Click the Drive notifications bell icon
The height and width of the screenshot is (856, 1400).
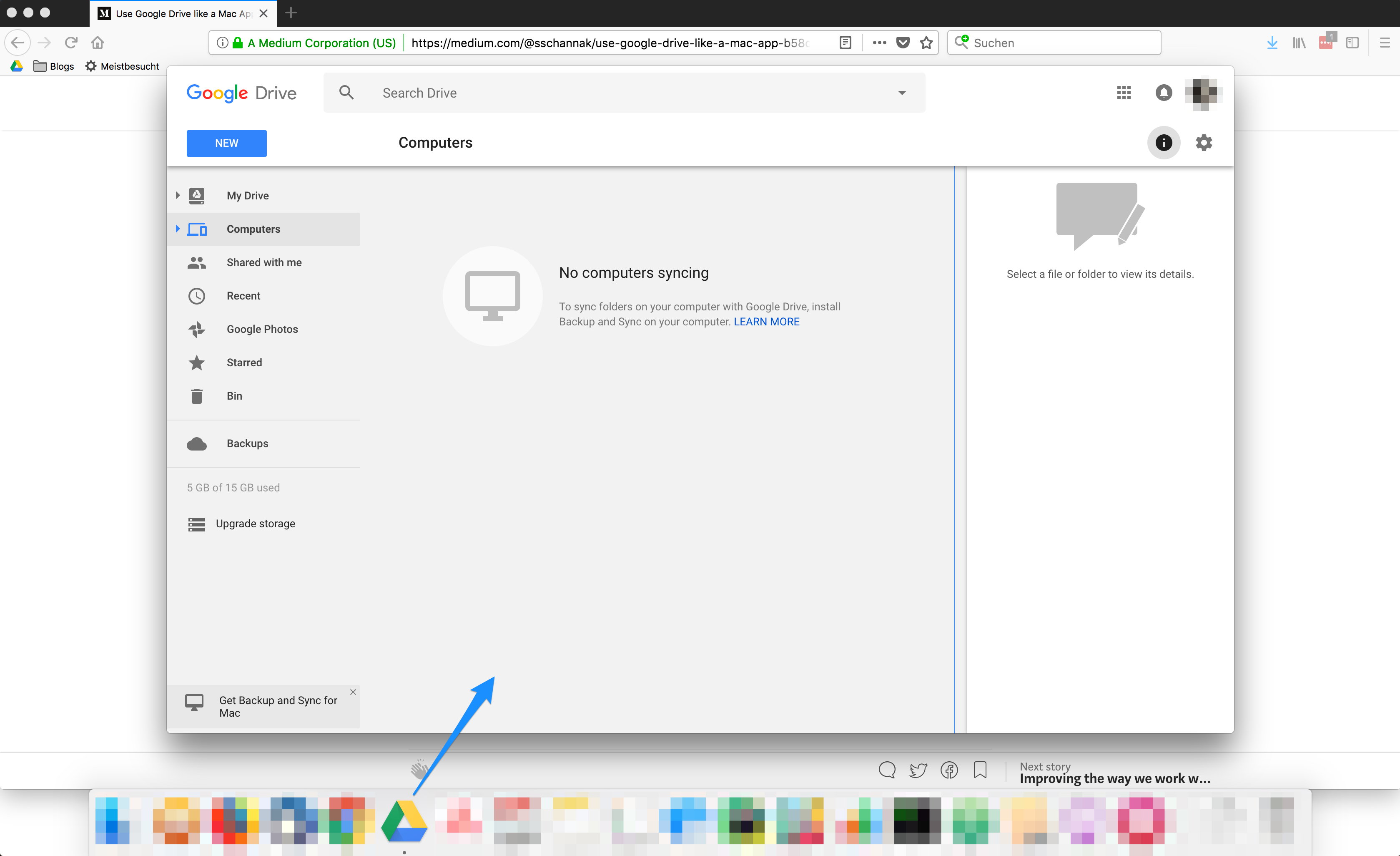(1163, 93)
